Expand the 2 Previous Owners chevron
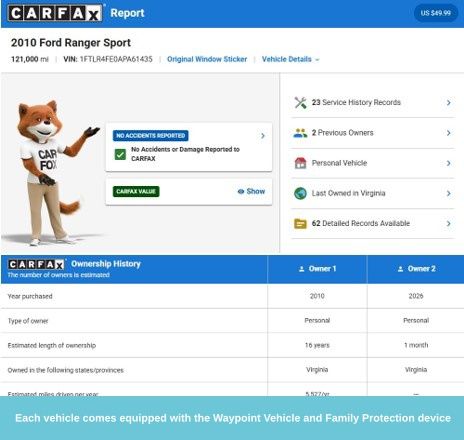Screen dimensions: 464x440 tap(449, 133)
